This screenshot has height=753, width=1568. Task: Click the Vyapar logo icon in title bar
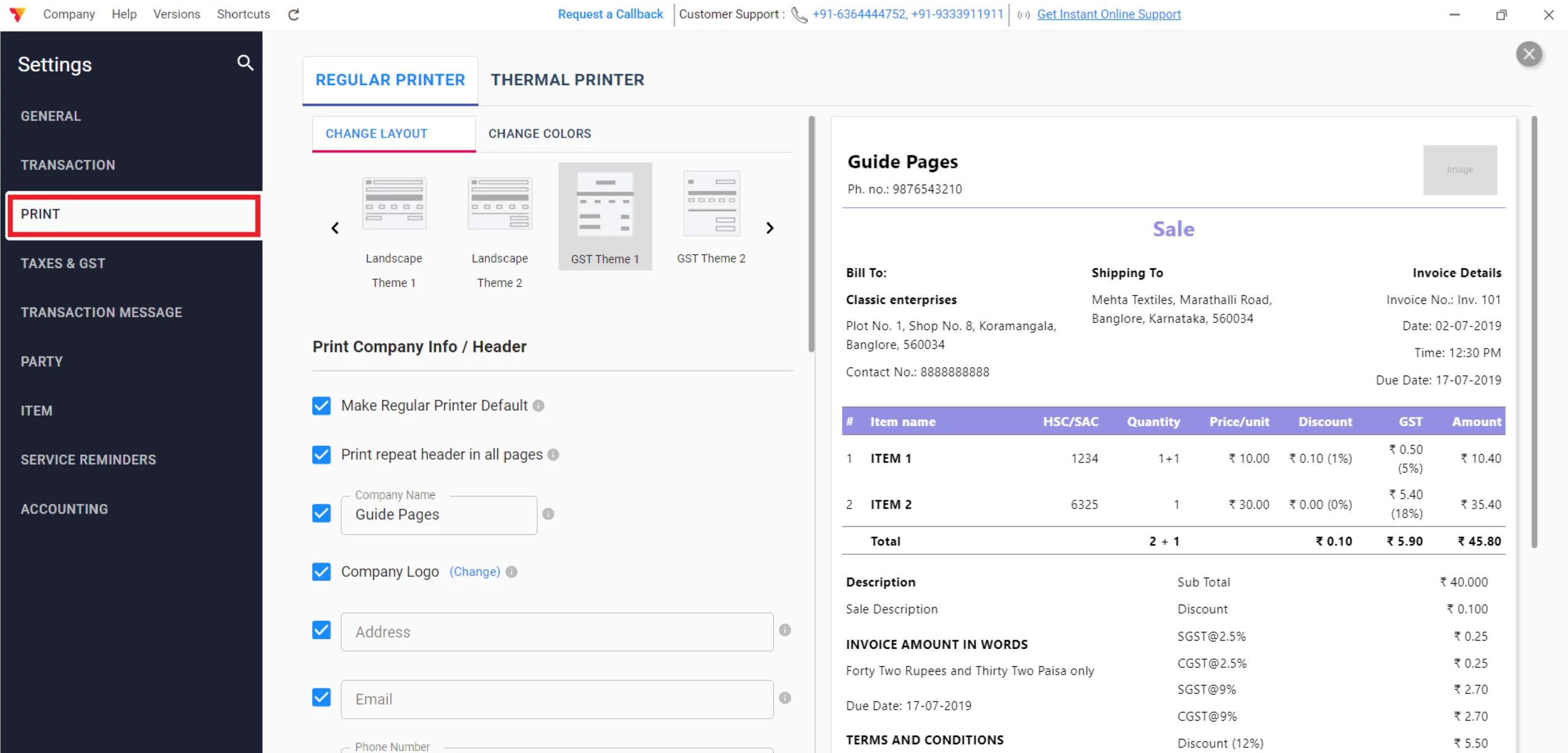click(x=17, y=15)
